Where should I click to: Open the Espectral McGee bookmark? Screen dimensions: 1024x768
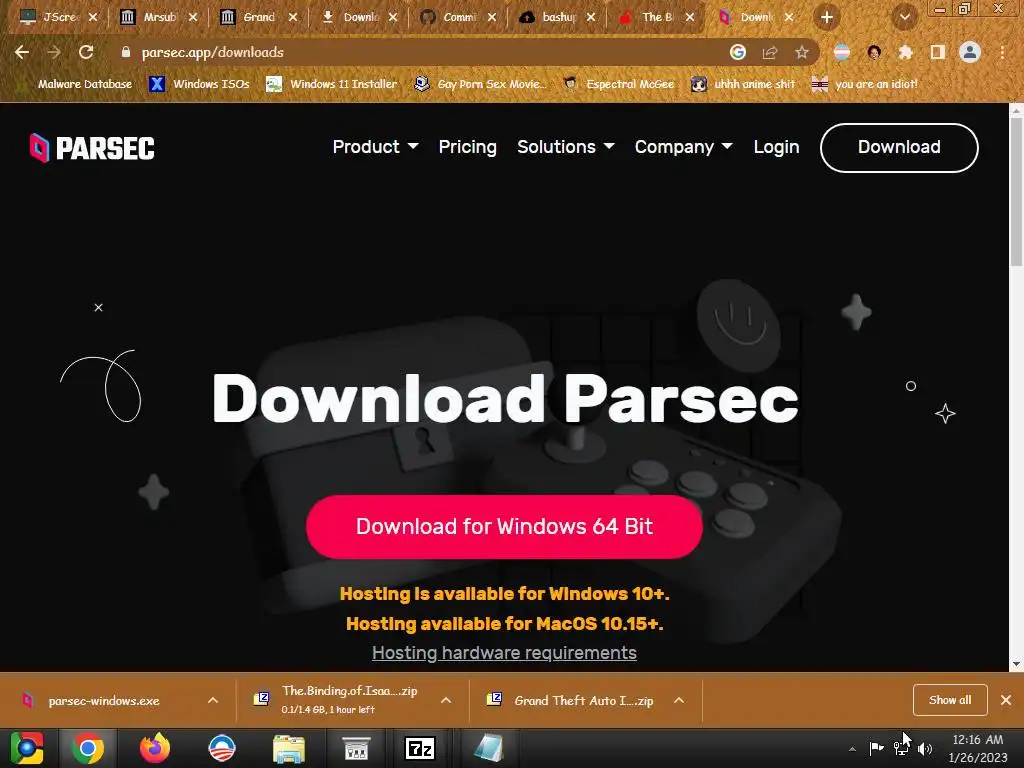pyautogui.click(x=618, y=84)
